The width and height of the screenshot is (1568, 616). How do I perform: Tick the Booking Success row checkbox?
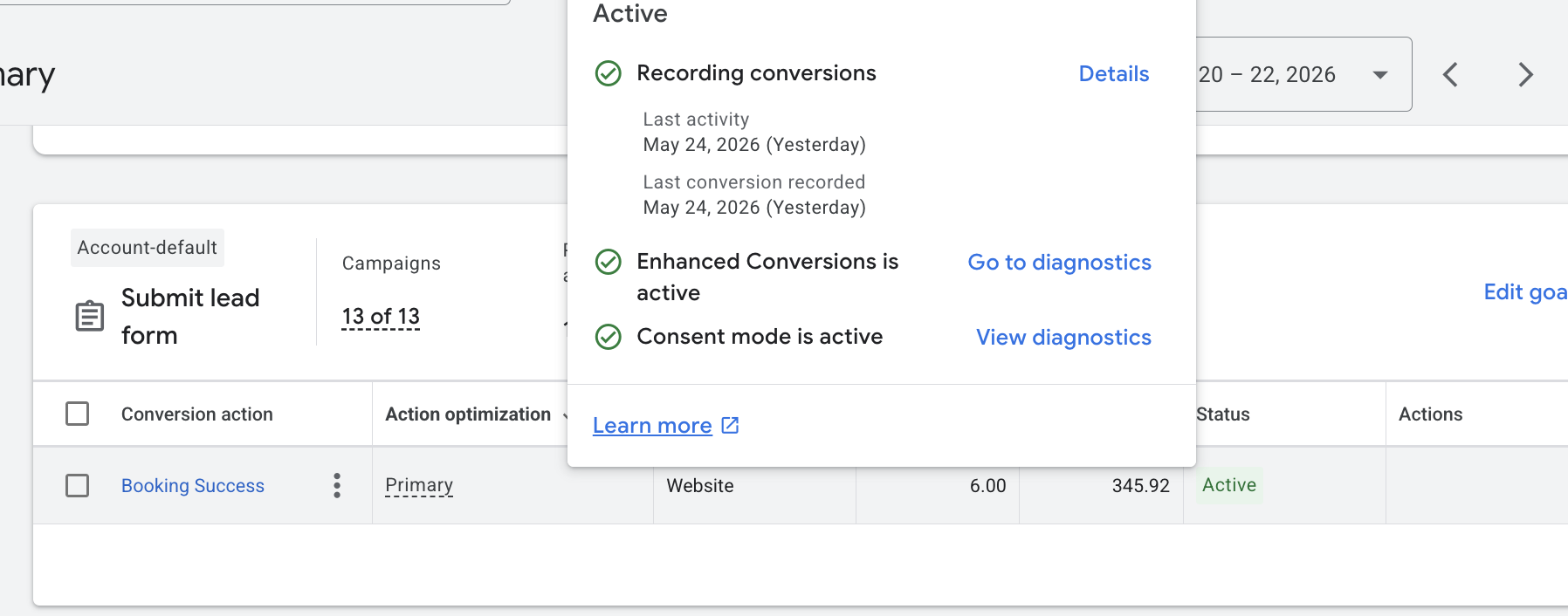pos(78,485)
